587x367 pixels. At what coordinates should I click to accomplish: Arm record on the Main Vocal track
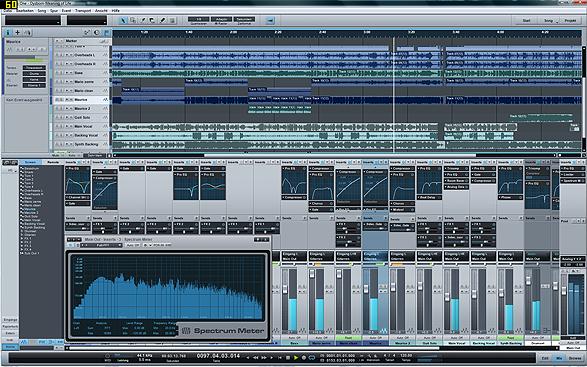tap(67, 127)
